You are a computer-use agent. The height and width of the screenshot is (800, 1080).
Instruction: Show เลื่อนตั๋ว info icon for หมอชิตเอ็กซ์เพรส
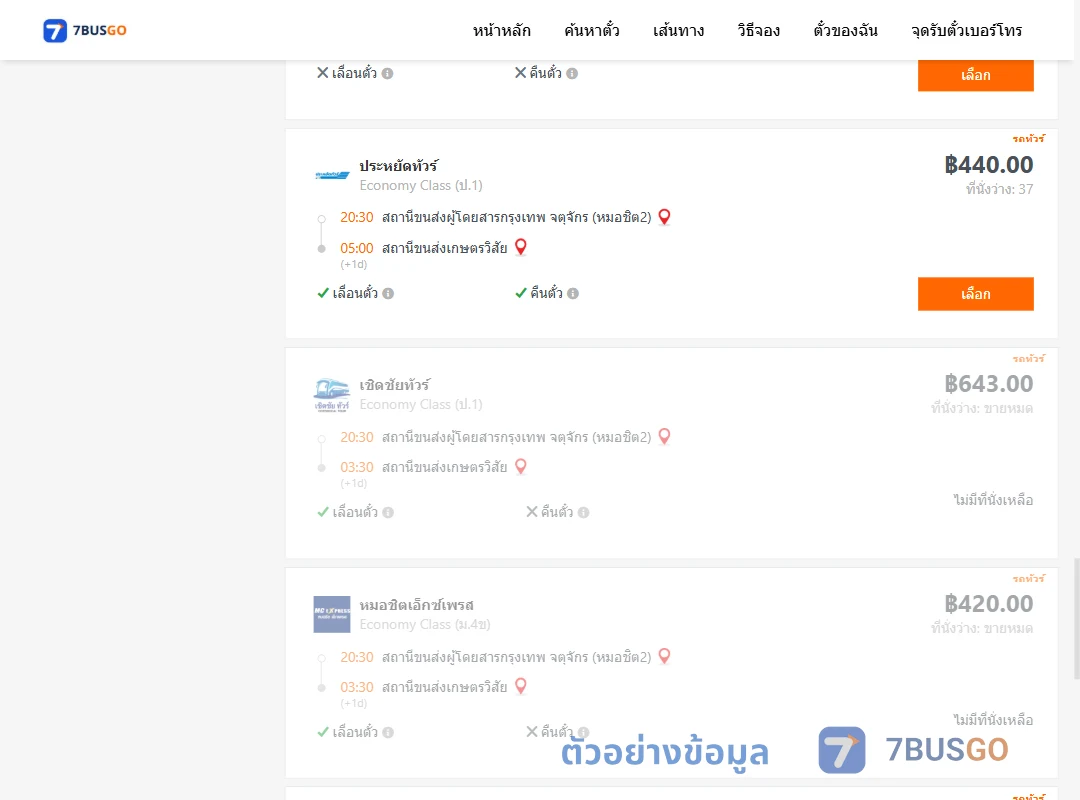pyautogui.click(x=388, y=732)
